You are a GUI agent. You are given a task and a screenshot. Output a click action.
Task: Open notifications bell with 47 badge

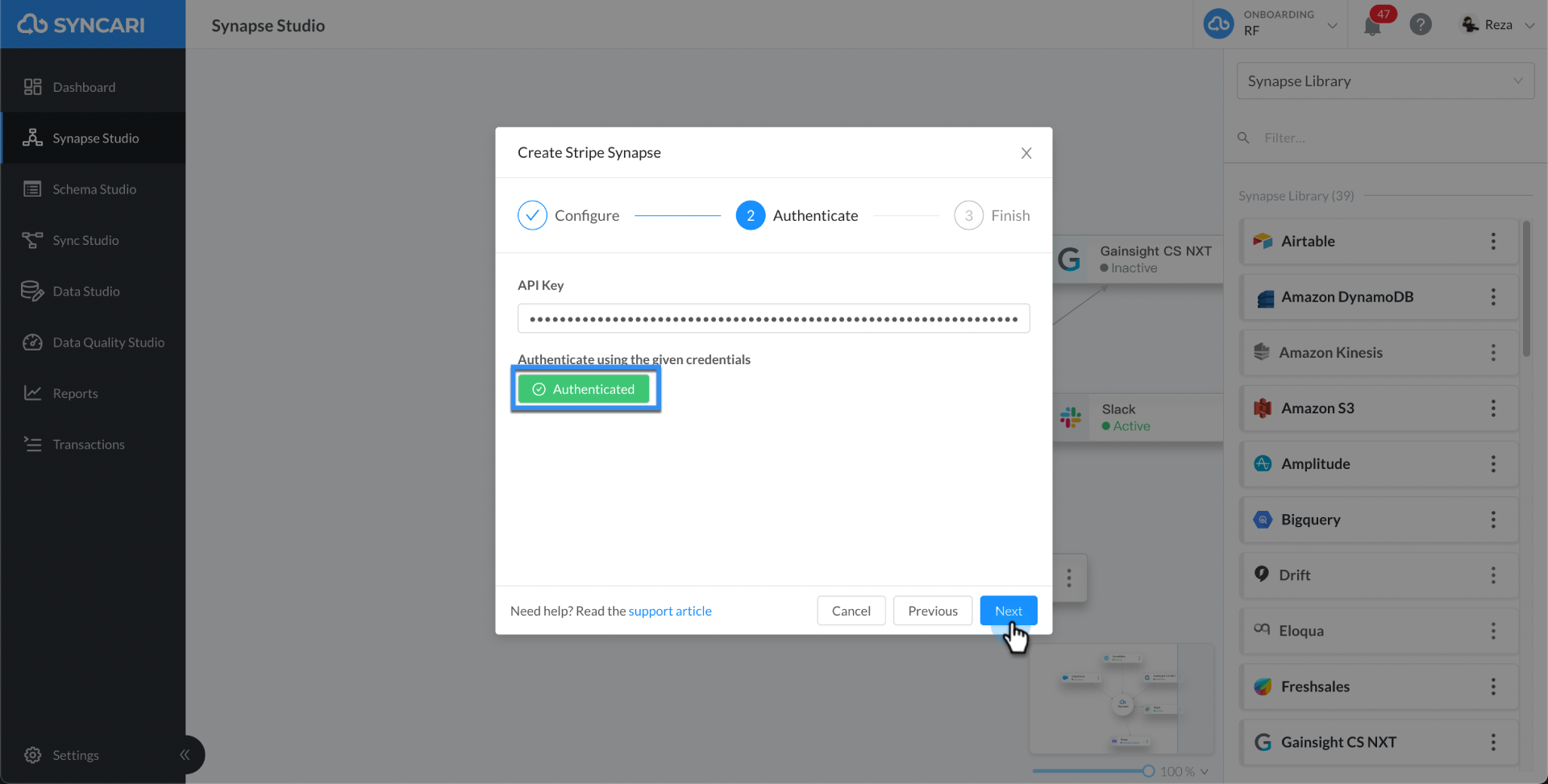tap(1372, 25)
